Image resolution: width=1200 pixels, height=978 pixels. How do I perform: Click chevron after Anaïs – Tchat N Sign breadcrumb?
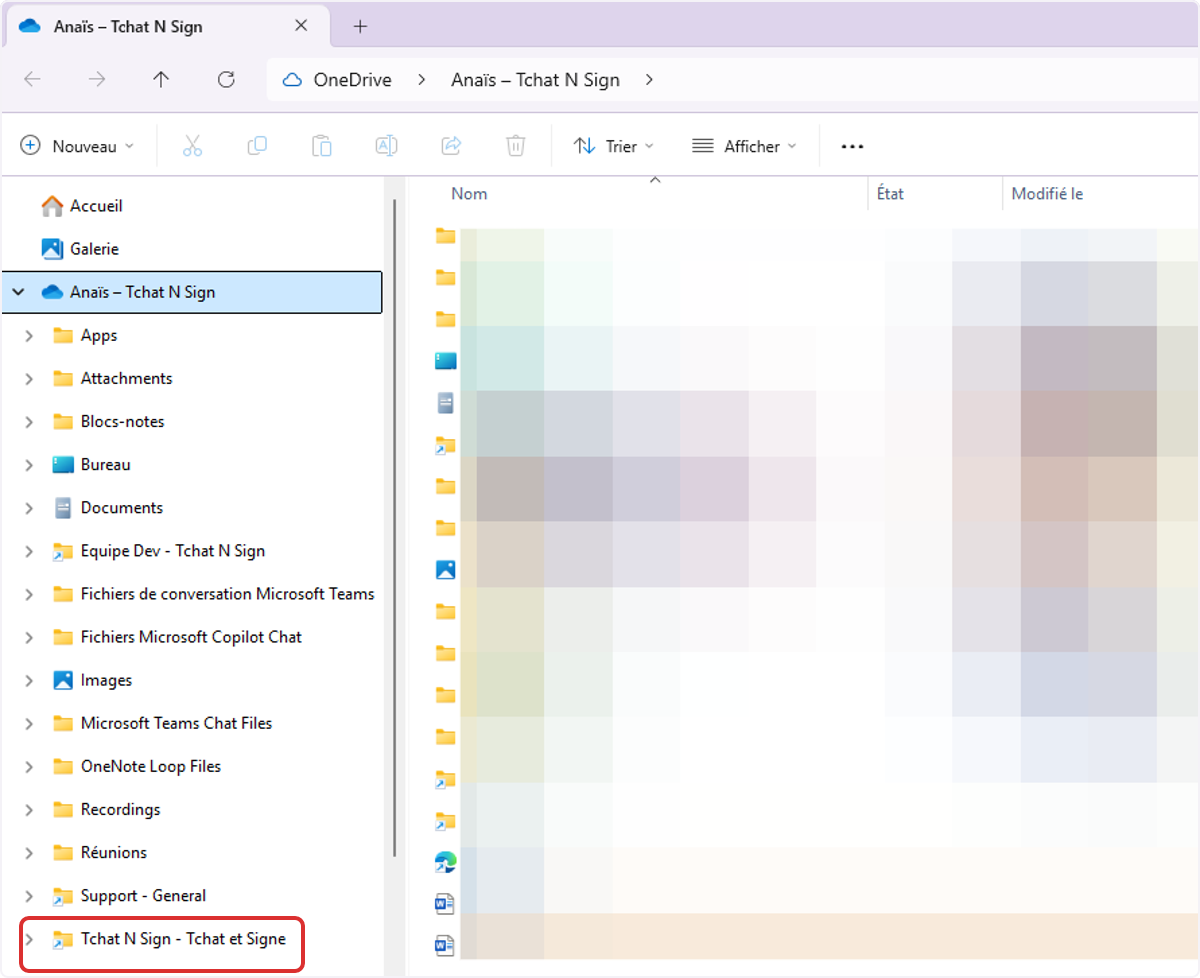649,80
